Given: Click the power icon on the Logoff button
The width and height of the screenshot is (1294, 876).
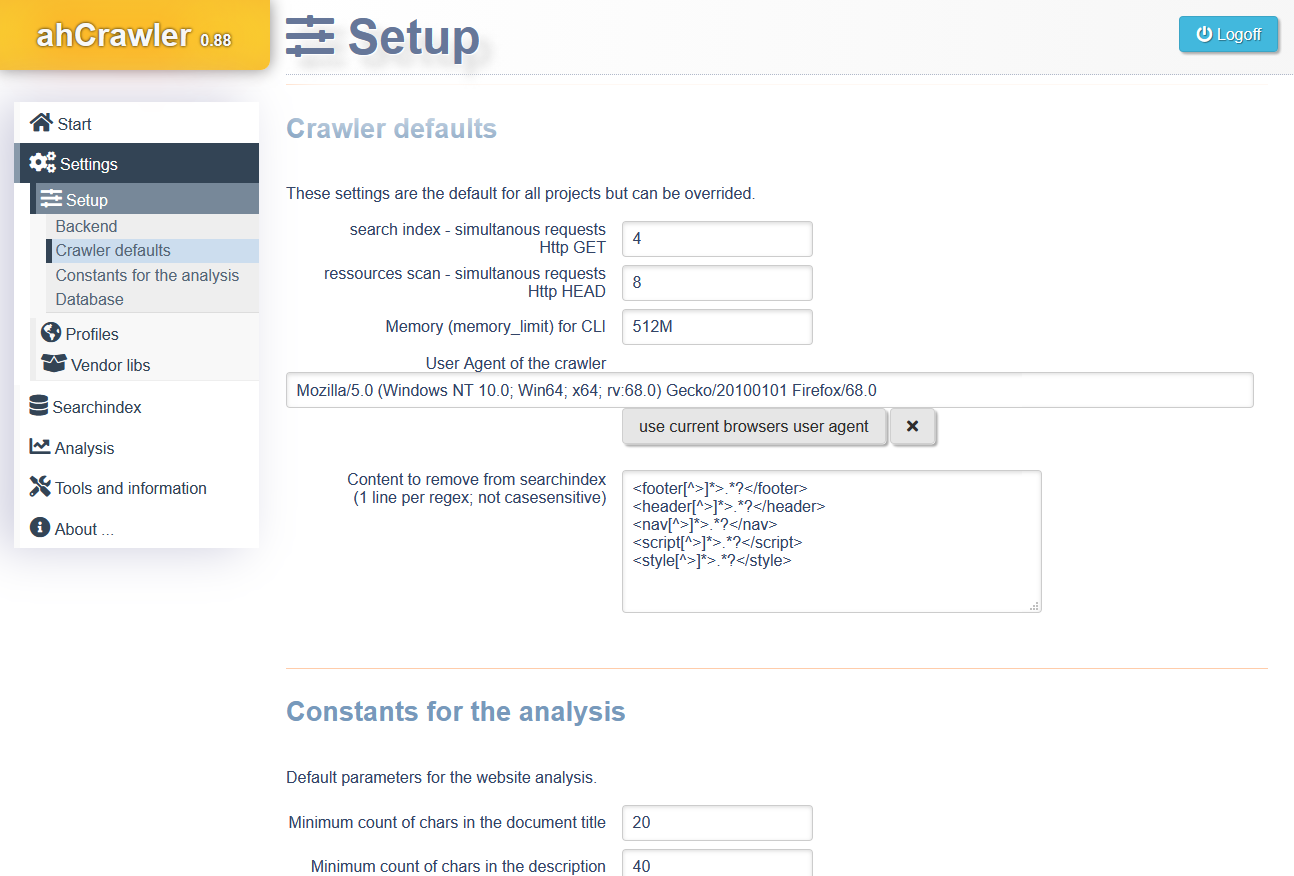Looking at the screenshot, I should tap(1204, 34).
